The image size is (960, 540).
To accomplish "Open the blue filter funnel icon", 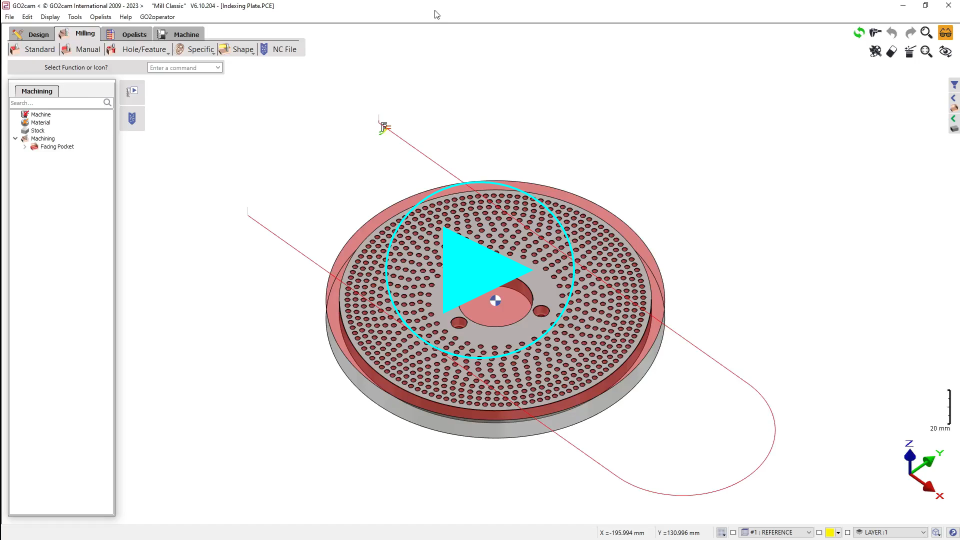I will coord(954,85).
